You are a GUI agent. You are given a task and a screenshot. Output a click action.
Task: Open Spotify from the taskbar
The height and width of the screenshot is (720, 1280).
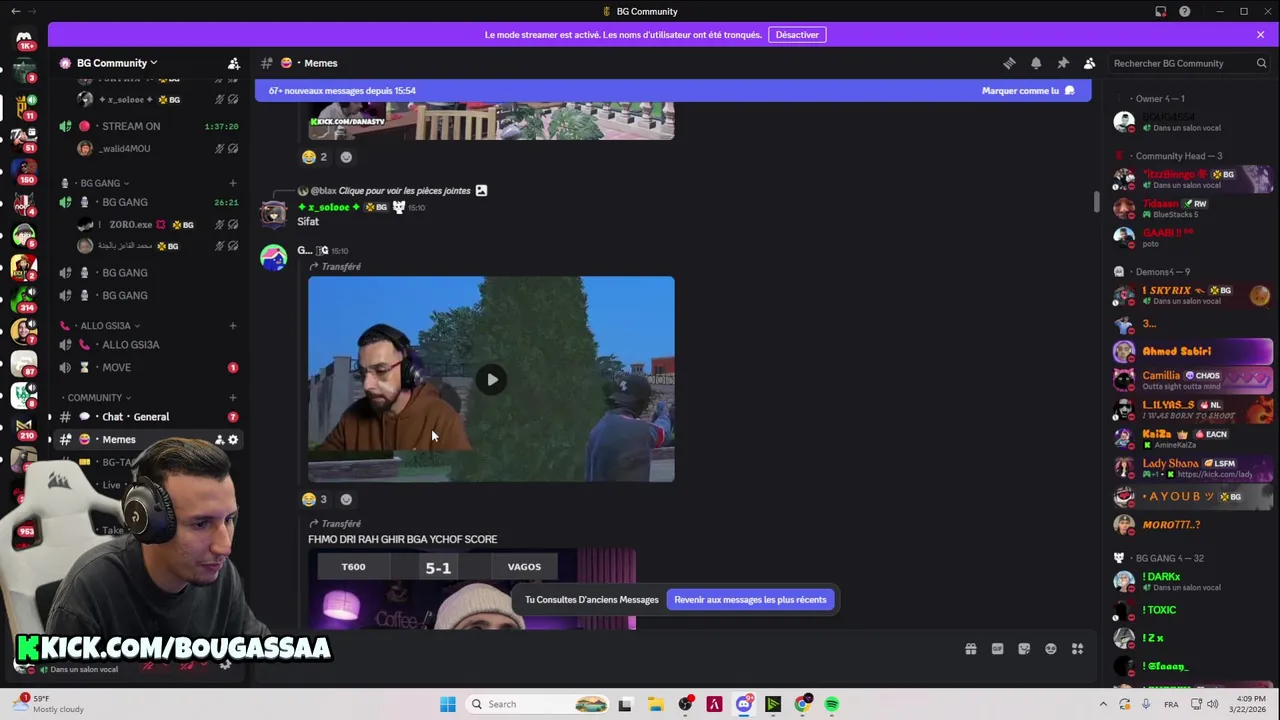[831, 704]
